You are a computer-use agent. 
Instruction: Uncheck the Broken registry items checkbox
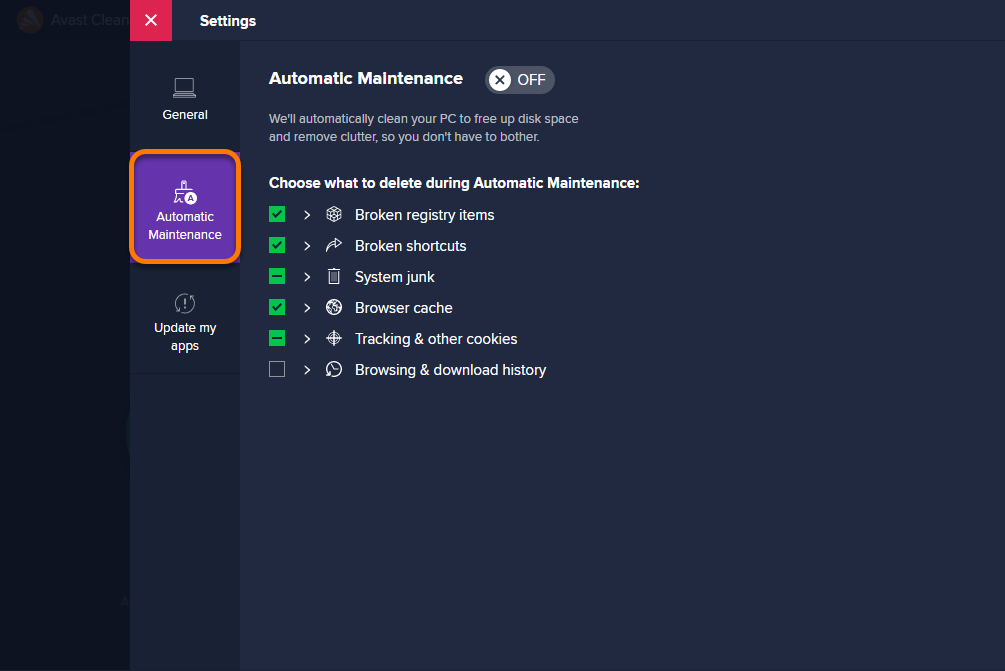tap(277, 214)
